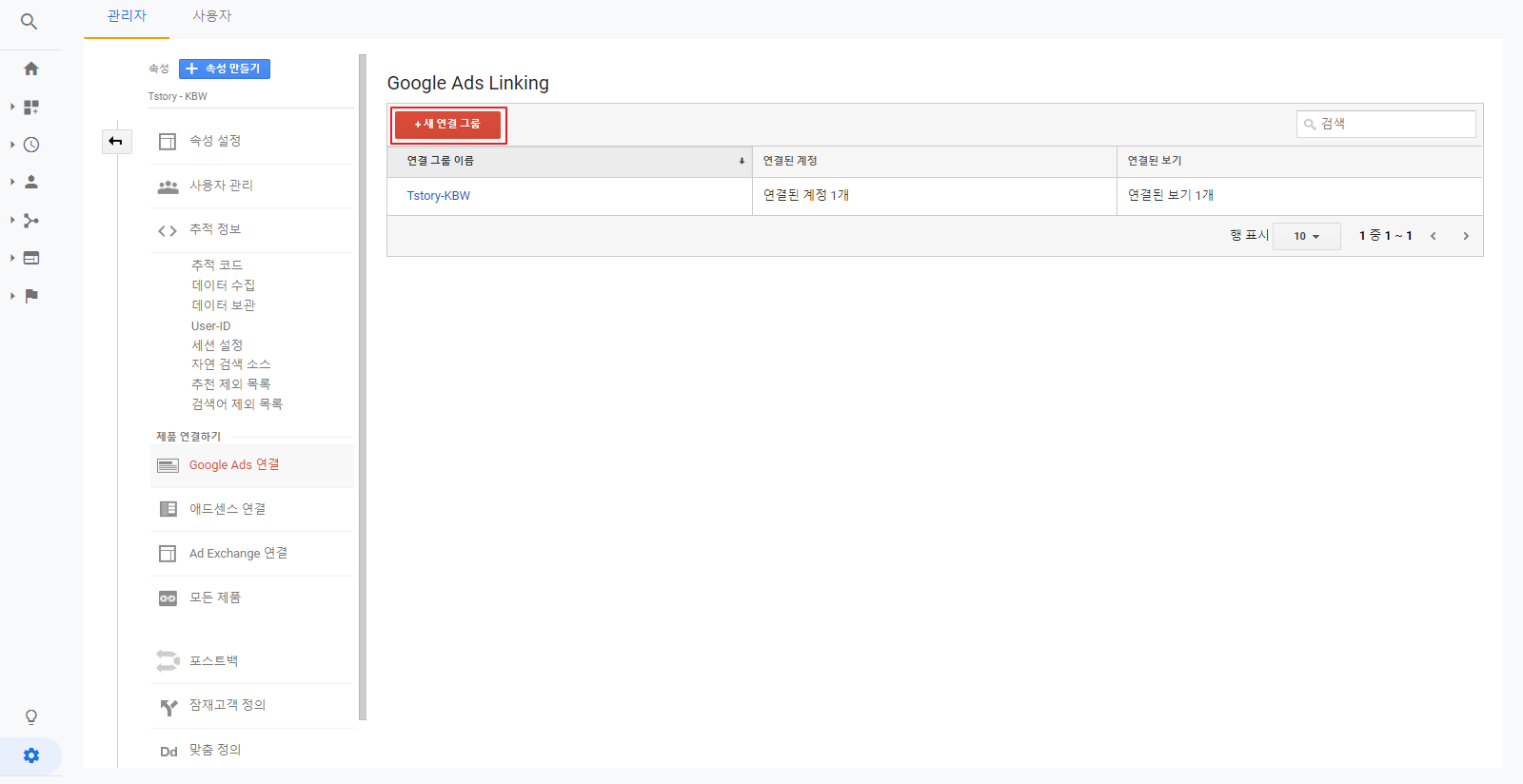The width and height of the screenshot is (1523, 784).
Task: Open Audience person icon
Action: point(31,182)
